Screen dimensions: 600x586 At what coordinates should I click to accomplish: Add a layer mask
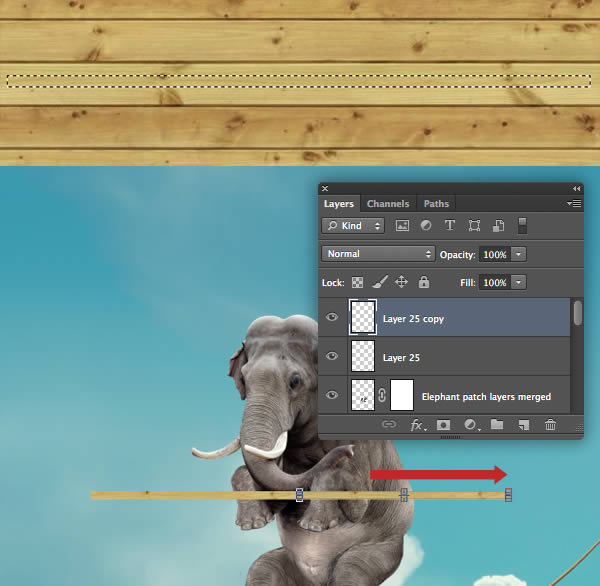coord(443,425)
